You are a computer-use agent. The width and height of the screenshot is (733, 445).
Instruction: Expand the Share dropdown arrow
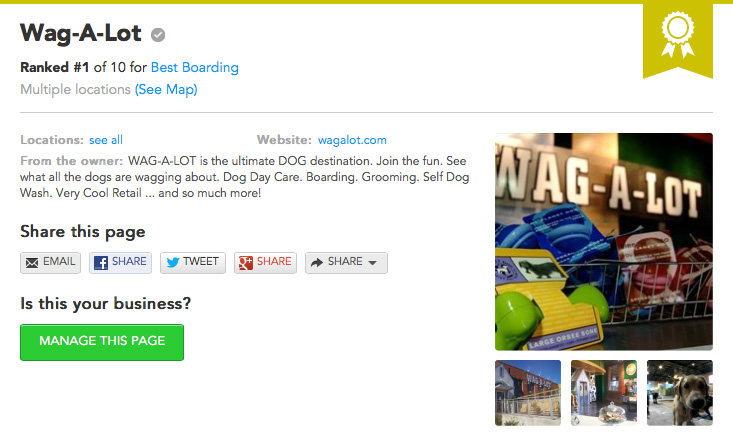373,263
